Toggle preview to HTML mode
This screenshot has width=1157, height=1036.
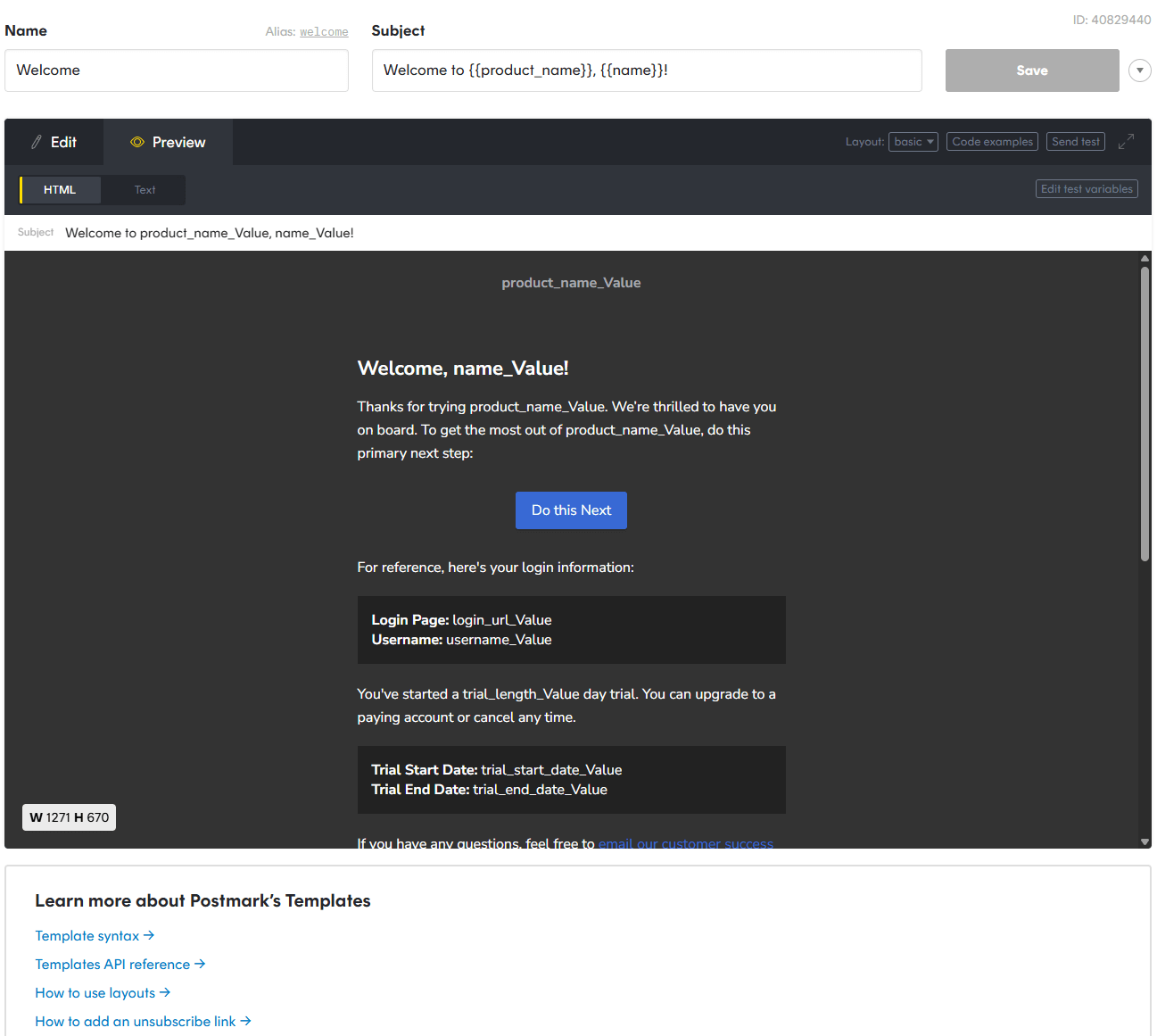click(60, 190)
